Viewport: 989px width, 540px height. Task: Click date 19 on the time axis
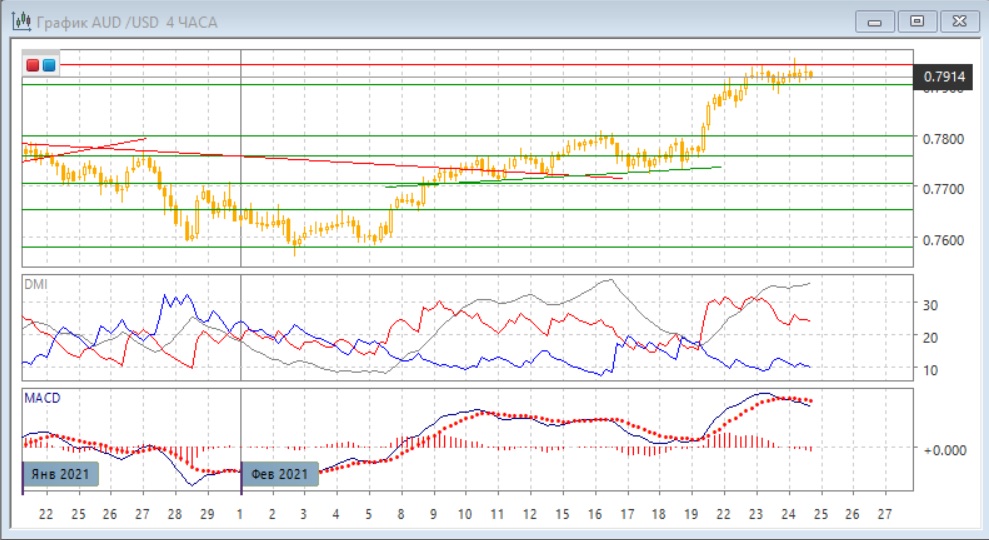(x=691, y=513)
